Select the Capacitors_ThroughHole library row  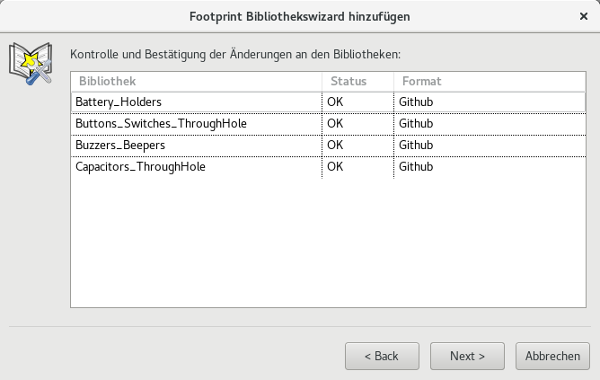pyautogui.click(x=328, y=167)
